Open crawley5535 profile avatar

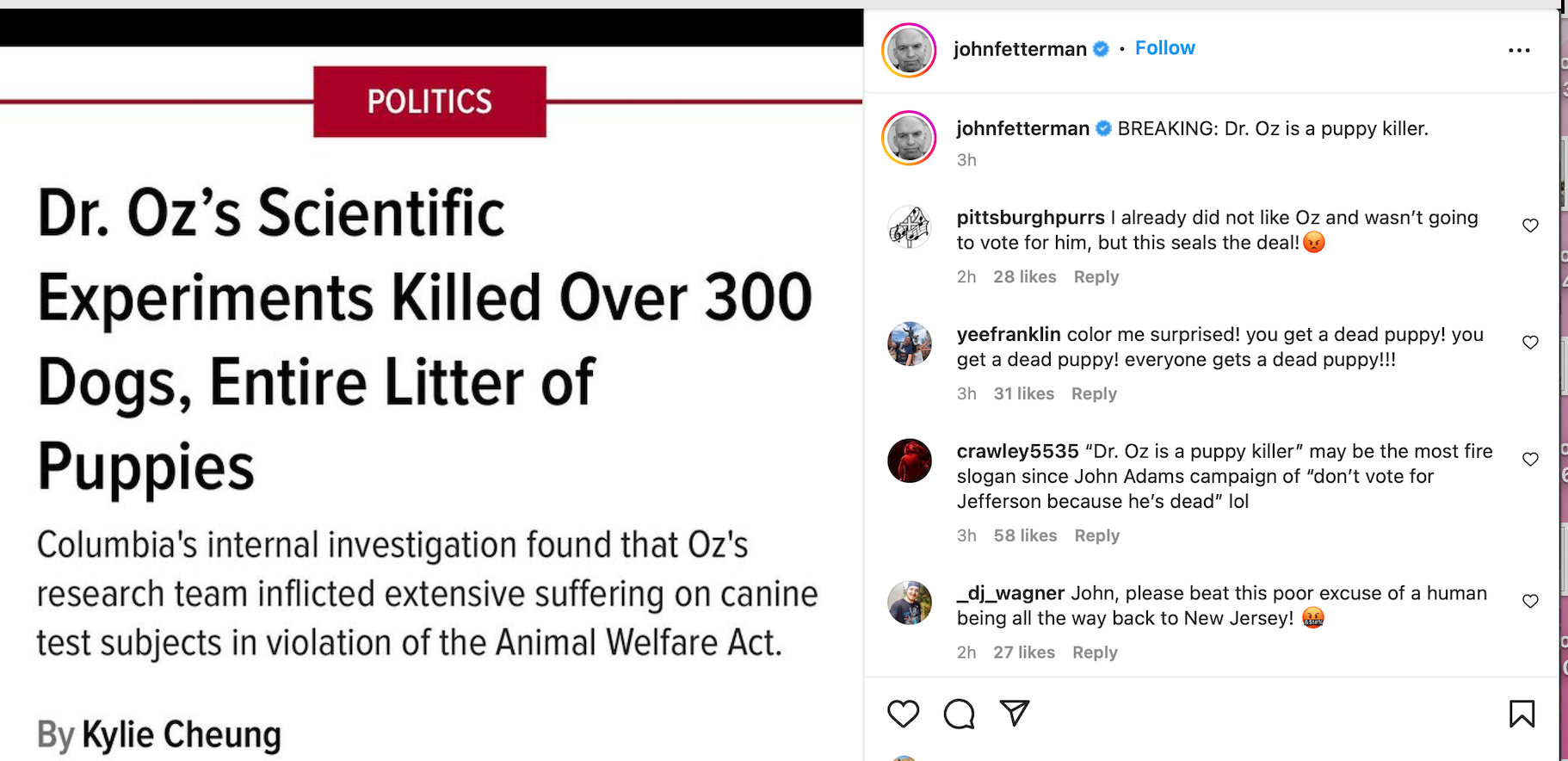click(x=910, y=461)
